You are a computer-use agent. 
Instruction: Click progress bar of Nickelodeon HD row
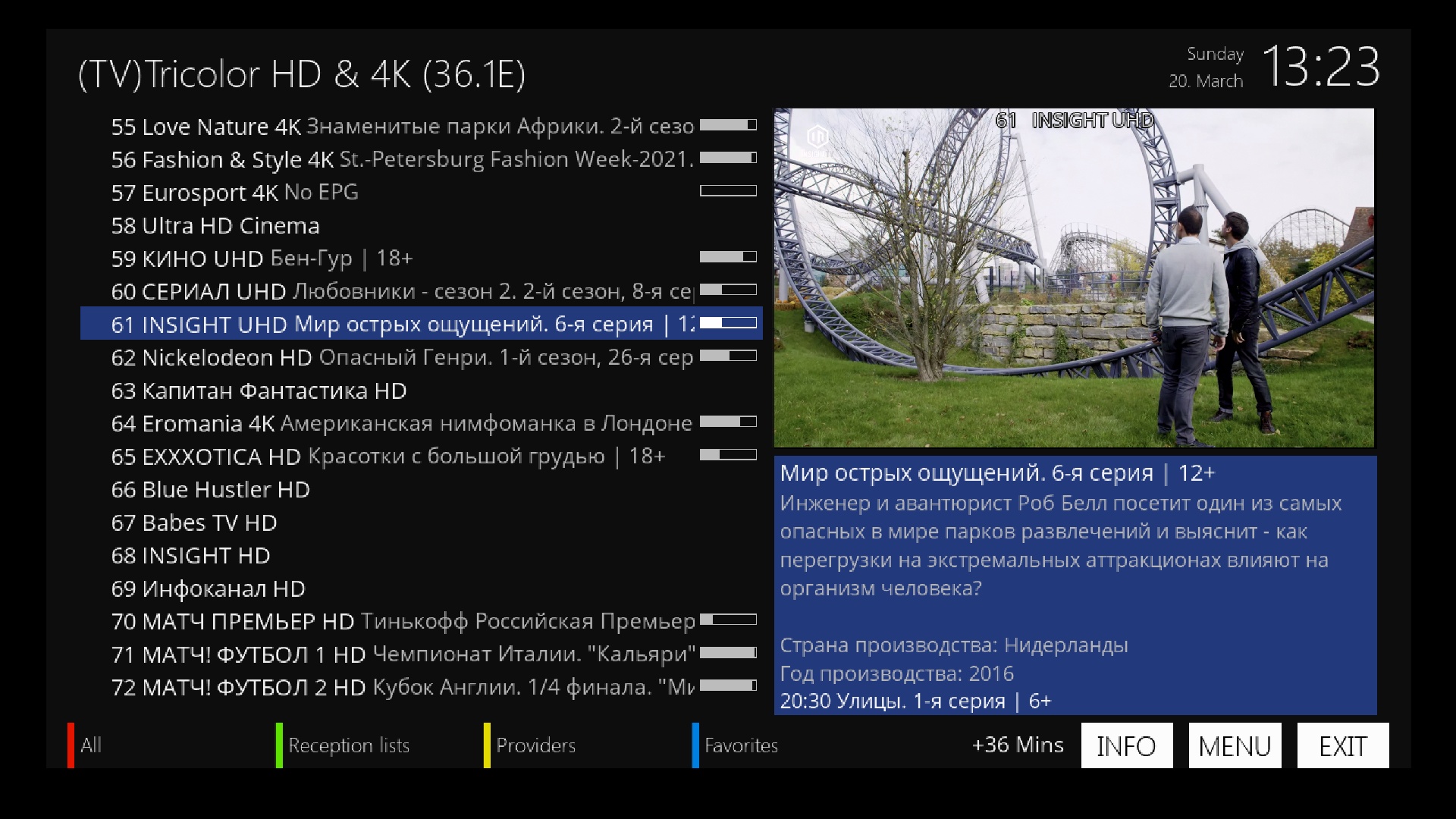[x=728, y=356]
